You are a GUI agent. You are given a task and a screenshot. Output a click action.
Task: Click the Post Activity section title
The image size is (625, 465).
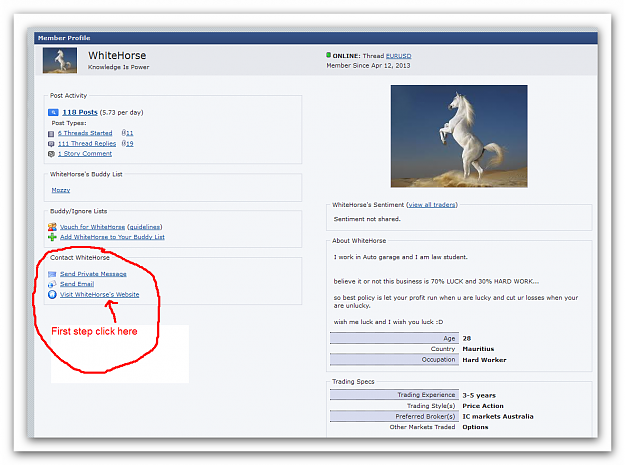[x=68, y=96]
